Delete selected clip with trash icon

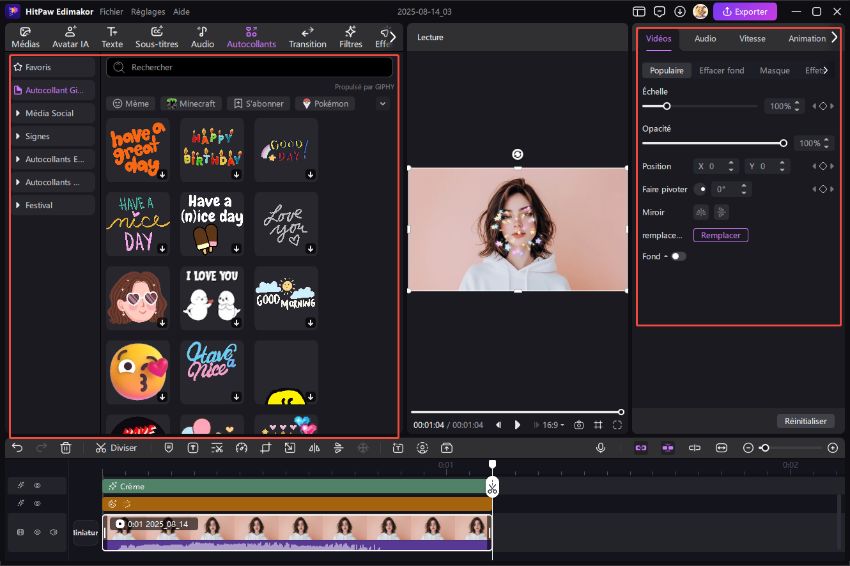click(x=66, y=448)
